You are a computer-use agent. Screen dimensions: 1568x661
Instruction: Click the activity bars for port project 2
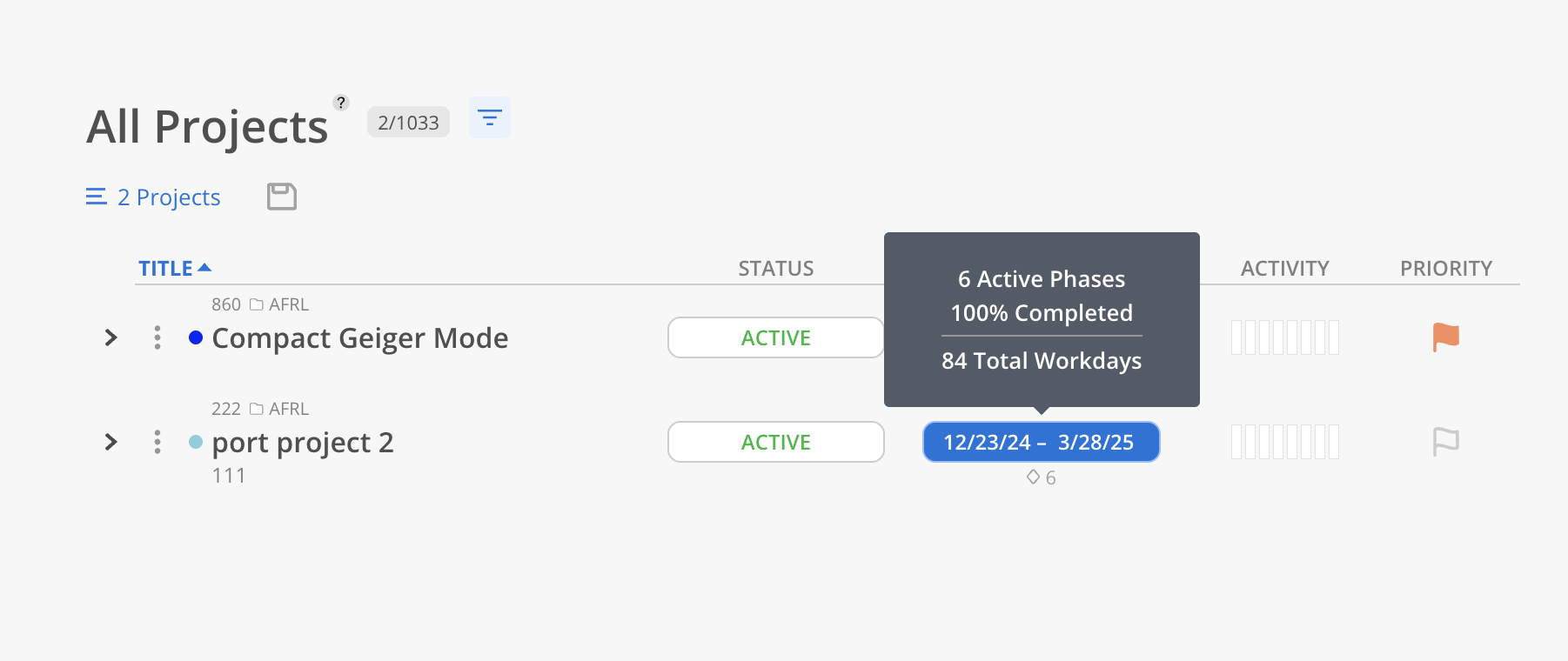click(x=1284, y=442)
